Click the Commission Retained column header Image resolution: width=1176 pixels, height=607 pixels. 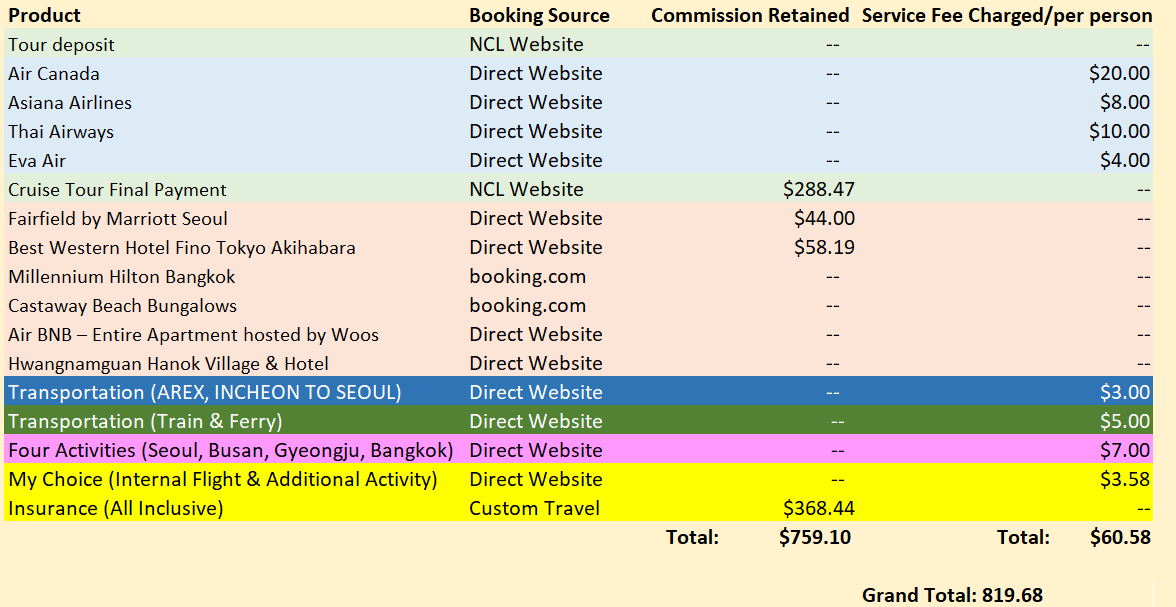pyautogui.click(x=750, y=15)
